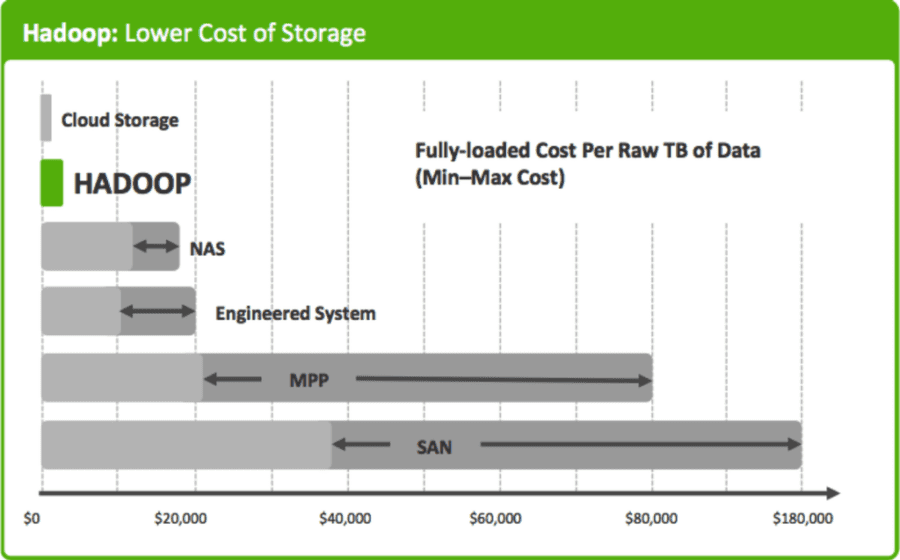This screenshot has height=560, width=900.
Task: Click the SAN label in its bar
Action: [434, 447]
